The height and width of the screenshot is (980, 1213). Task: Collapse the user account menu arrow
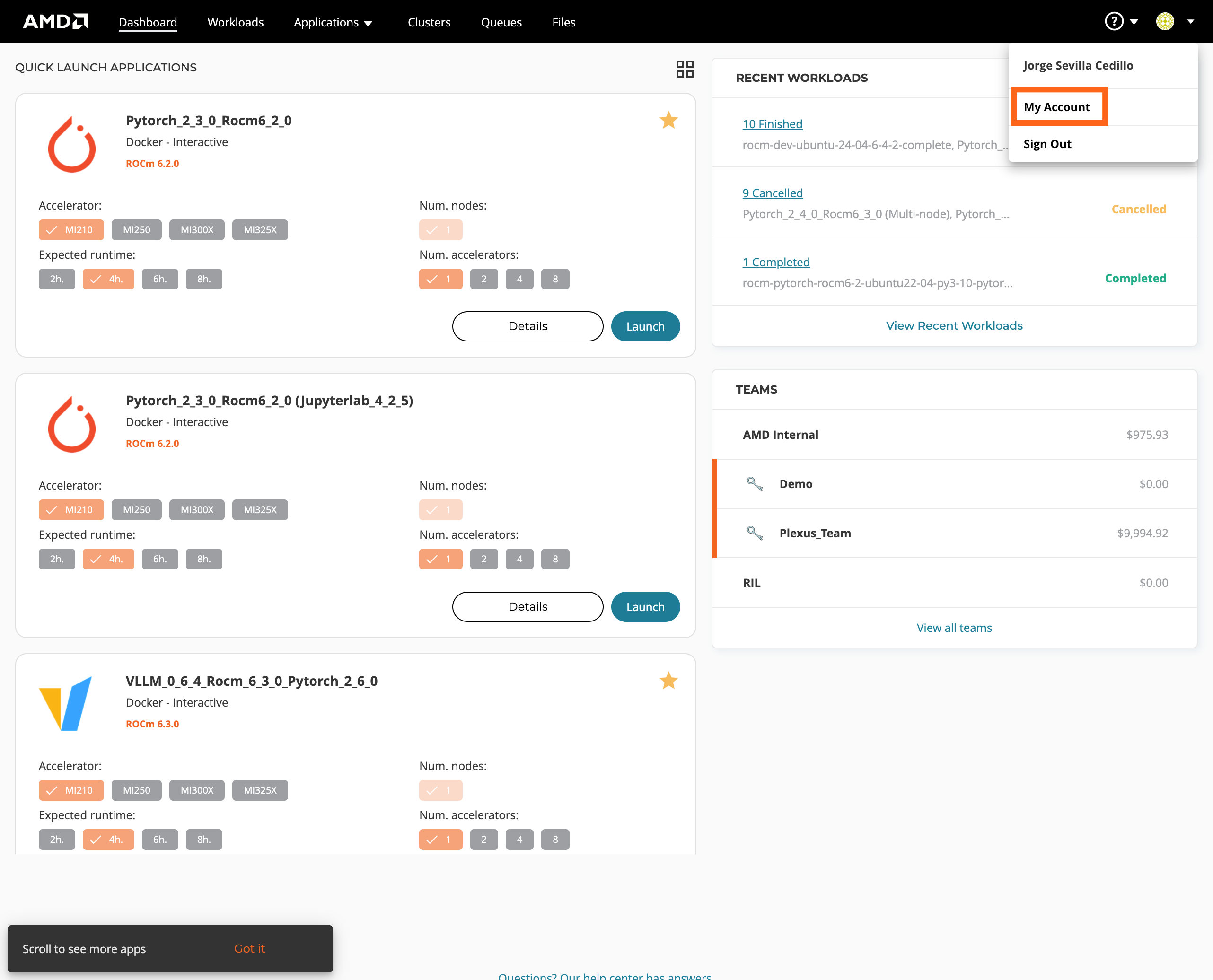click(x=1190, y=22)
